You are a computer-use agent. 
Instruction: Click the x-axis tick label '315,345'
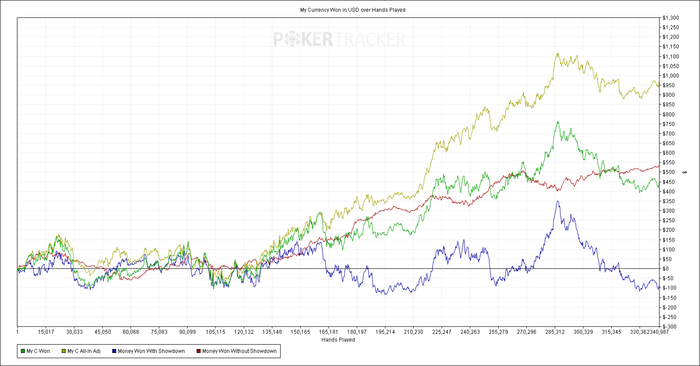coord(612,332)
